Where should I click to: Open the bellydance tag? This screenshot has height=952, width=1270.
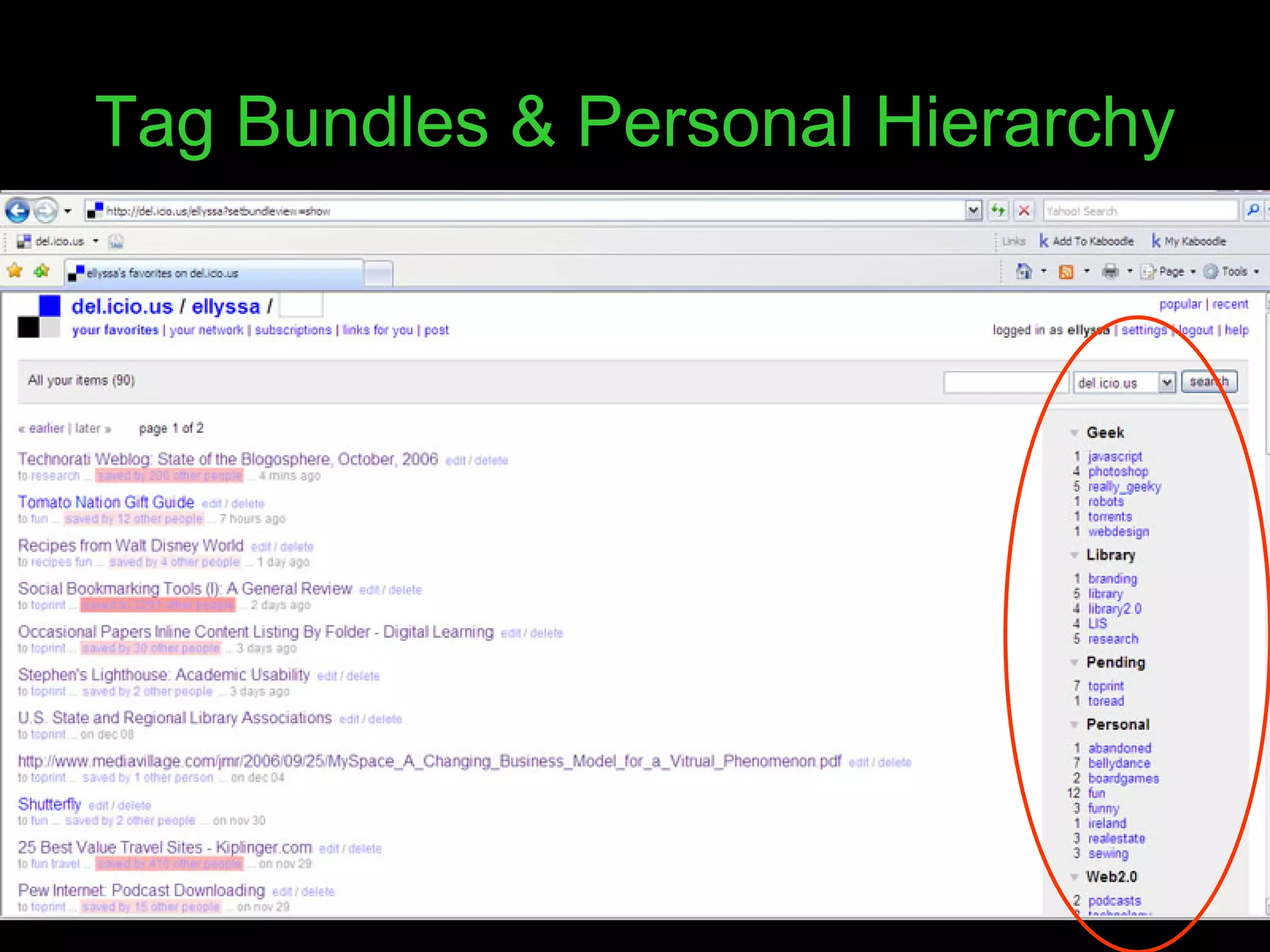[x=1119, y=764]
